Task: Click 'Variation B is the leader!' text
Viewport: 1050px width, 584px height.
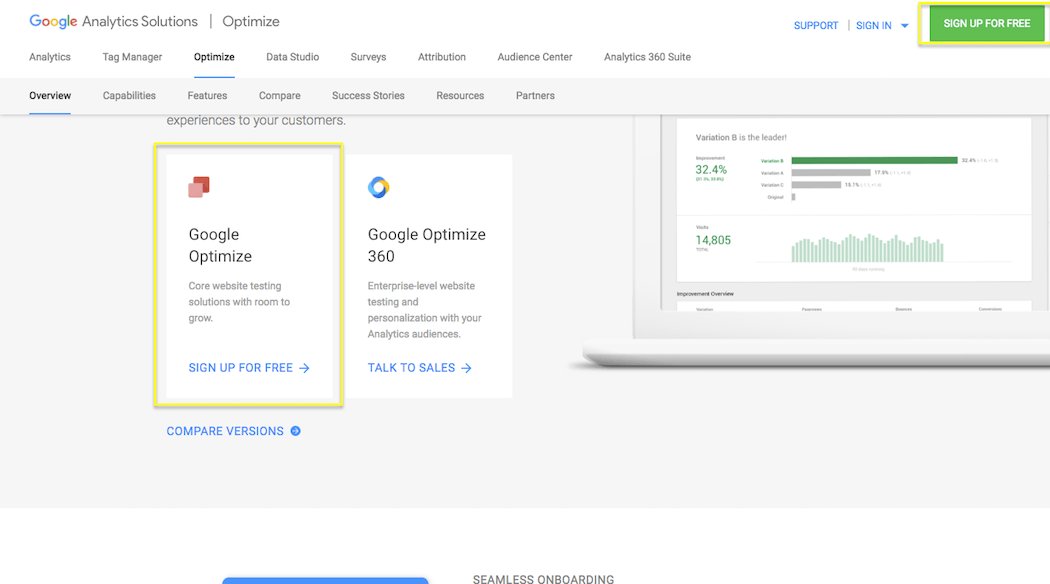Action: pyautogui.click(x=741, y=137)
